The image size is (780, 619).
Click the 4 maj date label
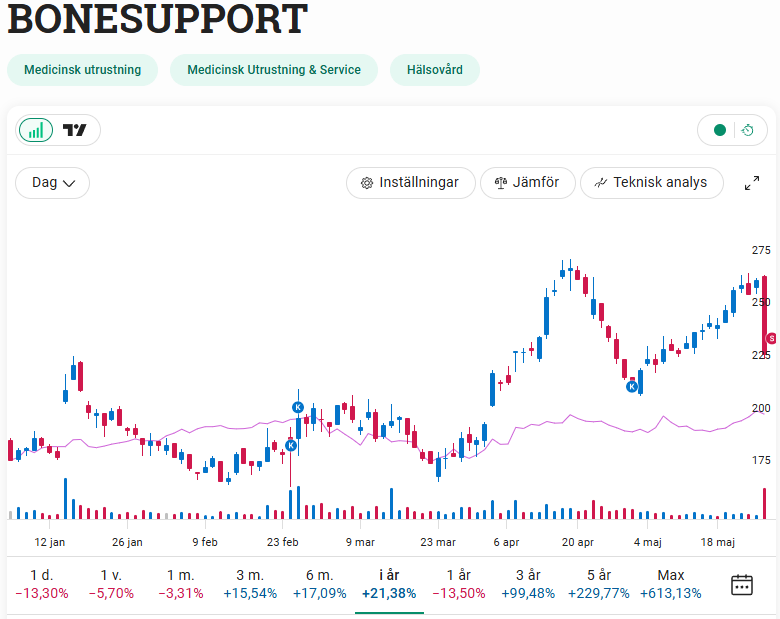[647, 542]
